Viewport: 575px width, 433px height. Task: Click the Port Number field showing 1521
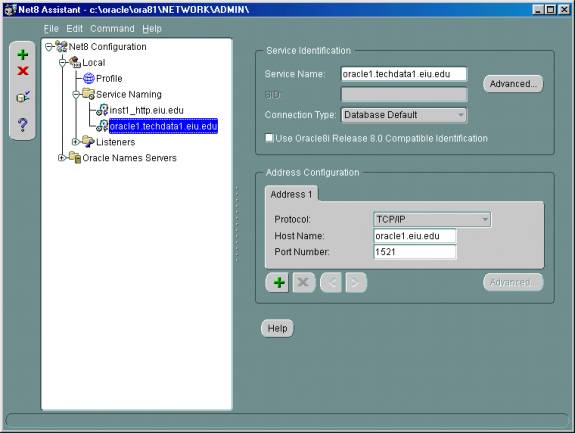415,252
